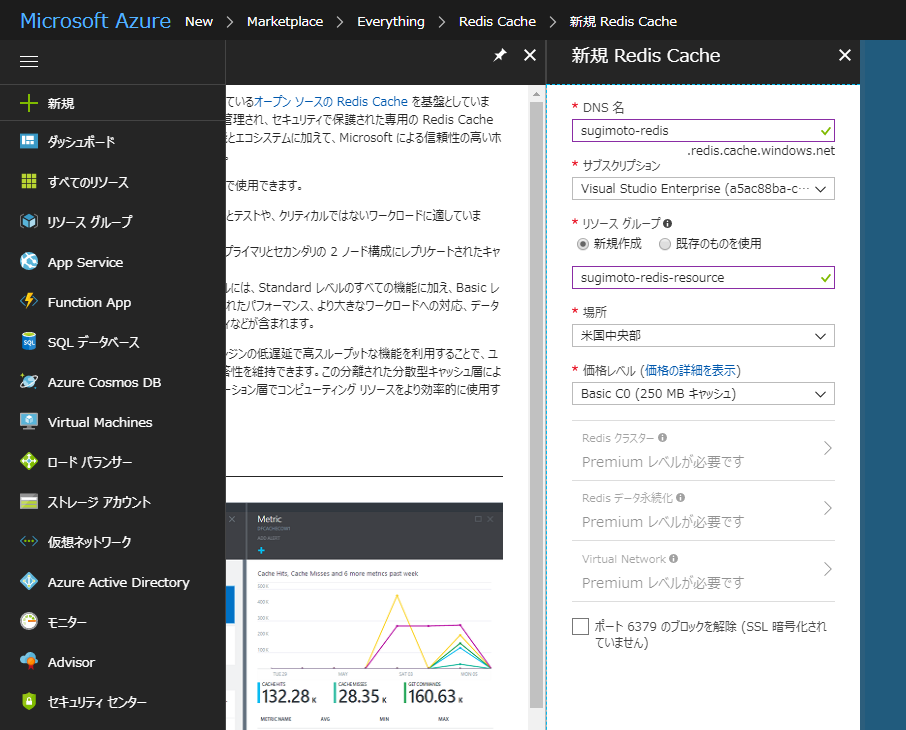Click 28.35 cache misses value
Screen dimensions: 906x730
362,696
